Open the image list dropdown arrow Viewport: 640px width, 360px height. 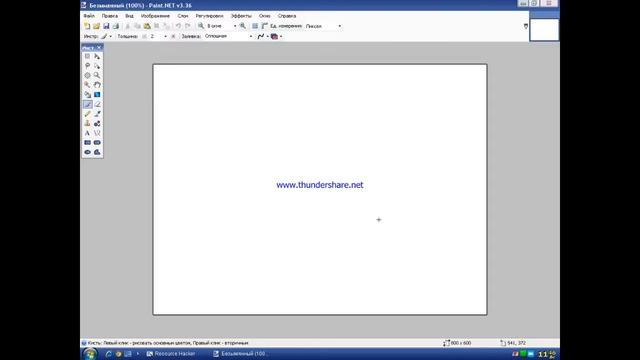coord(526,26)
